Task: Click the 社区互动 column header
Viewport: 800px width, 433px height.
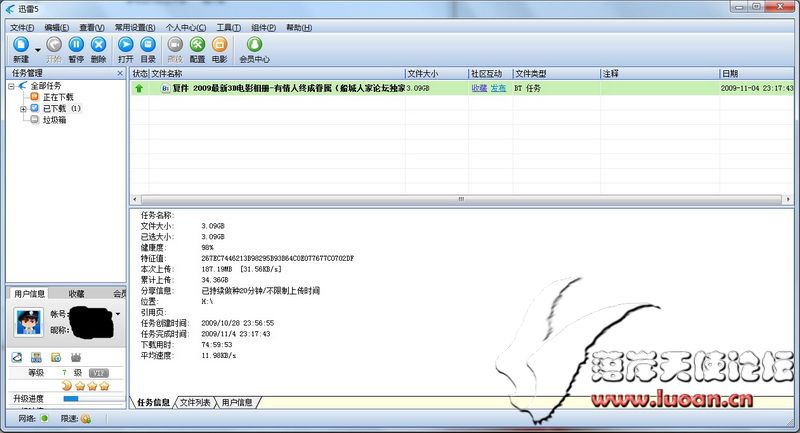Action: (x=490, y=74)
